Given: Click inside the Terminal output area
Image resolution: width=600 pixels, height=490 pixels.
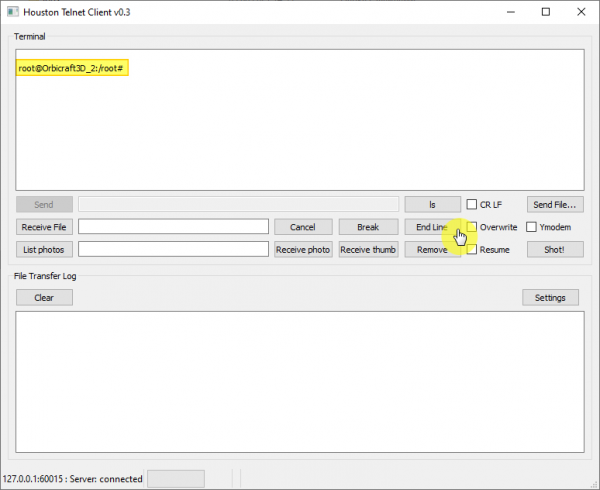Looking at the screenshot, I should pos(300,130).
